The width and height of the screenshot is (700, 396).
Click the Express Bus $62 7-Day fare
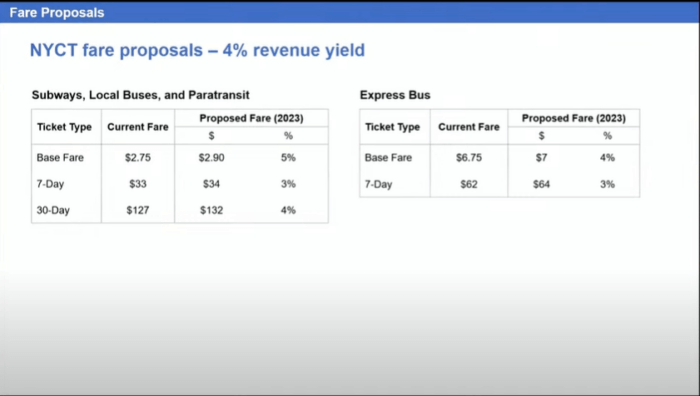[x=469, y=184]
